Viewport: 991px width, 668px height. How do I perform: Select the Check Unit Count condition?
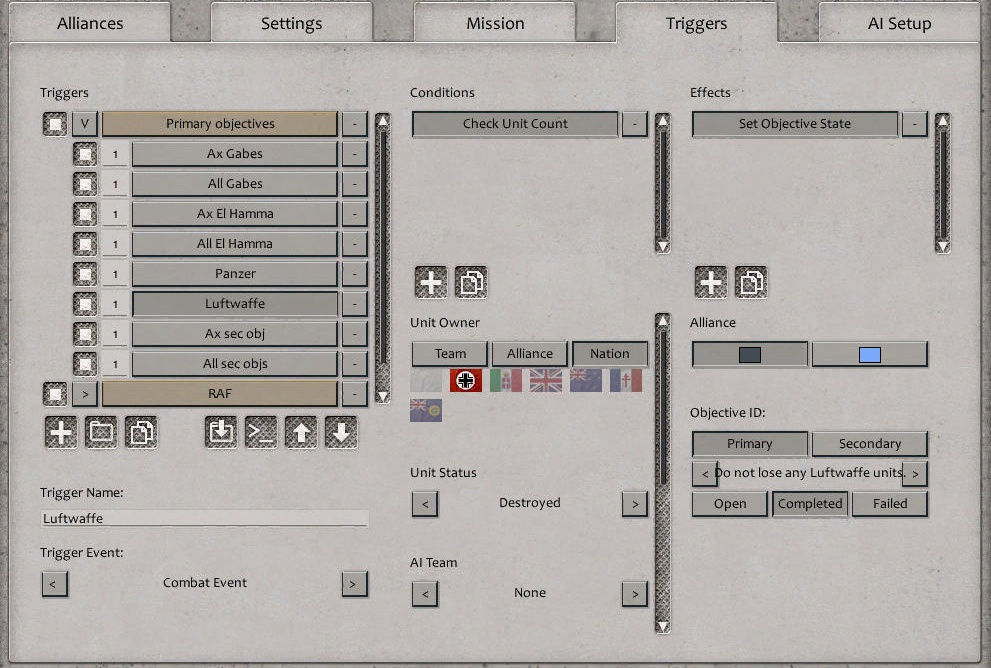(515, 124)
